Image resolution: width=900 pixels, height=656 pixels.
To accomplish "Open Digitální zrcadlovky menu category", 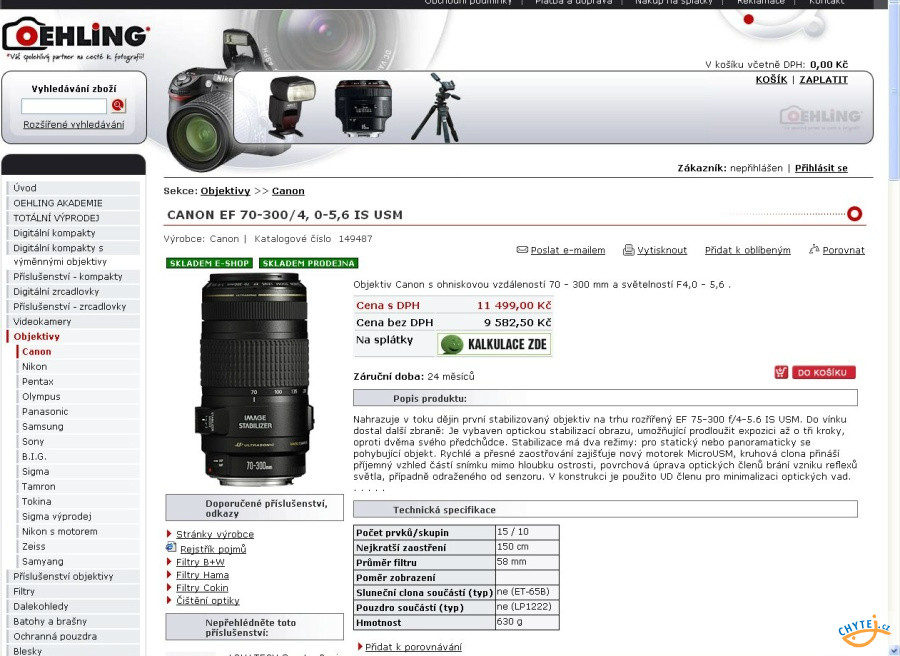I will click(x=56, y=292).
